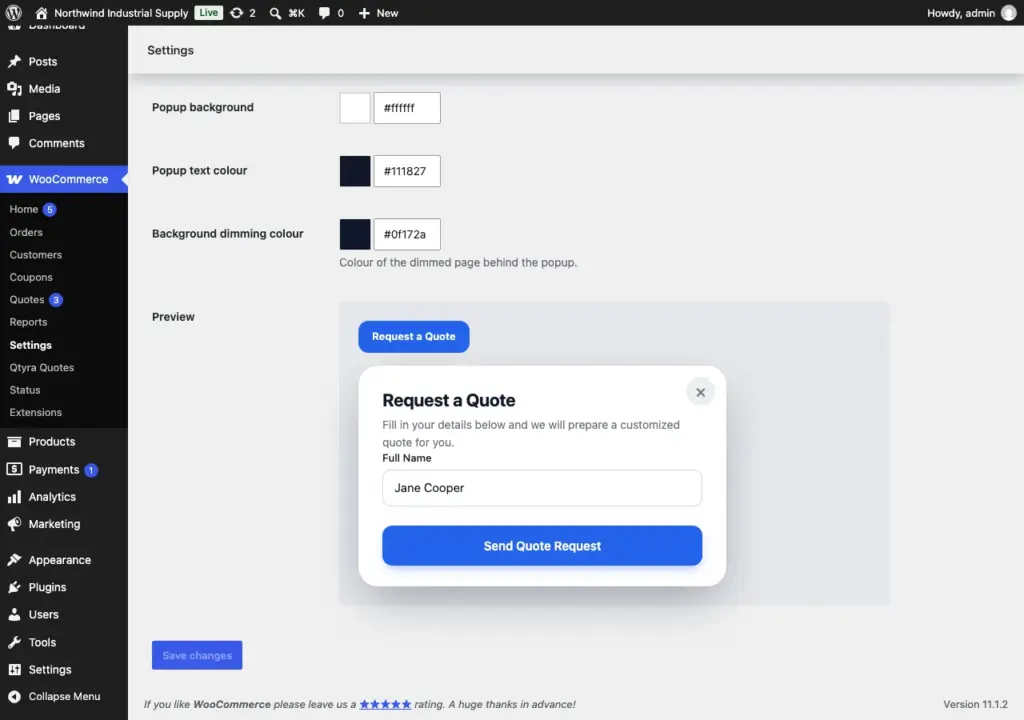1024x720 pixels.
Task: Click the home icon beside Northwind Industrial Supply
Action: pyautogui.click(x=41, y=12)
